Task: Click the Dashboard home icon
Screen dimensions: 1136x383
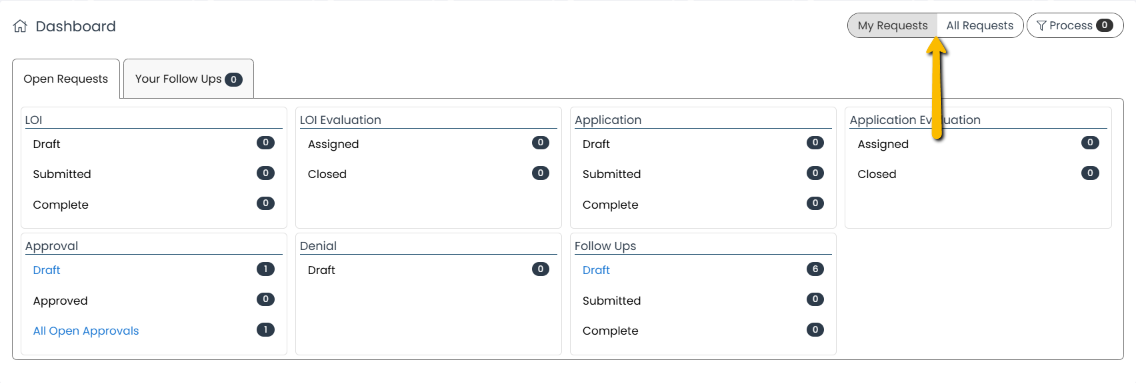Action: point(20,27)
